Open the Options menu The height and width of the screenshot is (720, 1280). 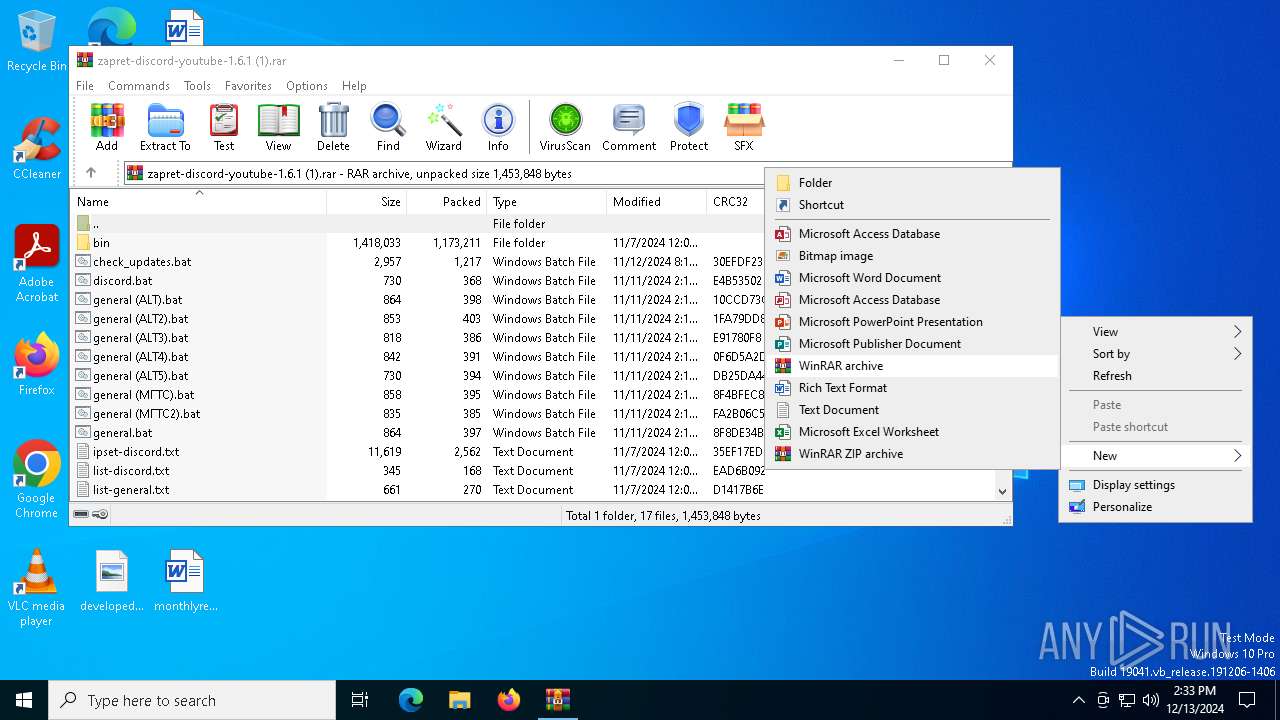[x=307, y=86]
